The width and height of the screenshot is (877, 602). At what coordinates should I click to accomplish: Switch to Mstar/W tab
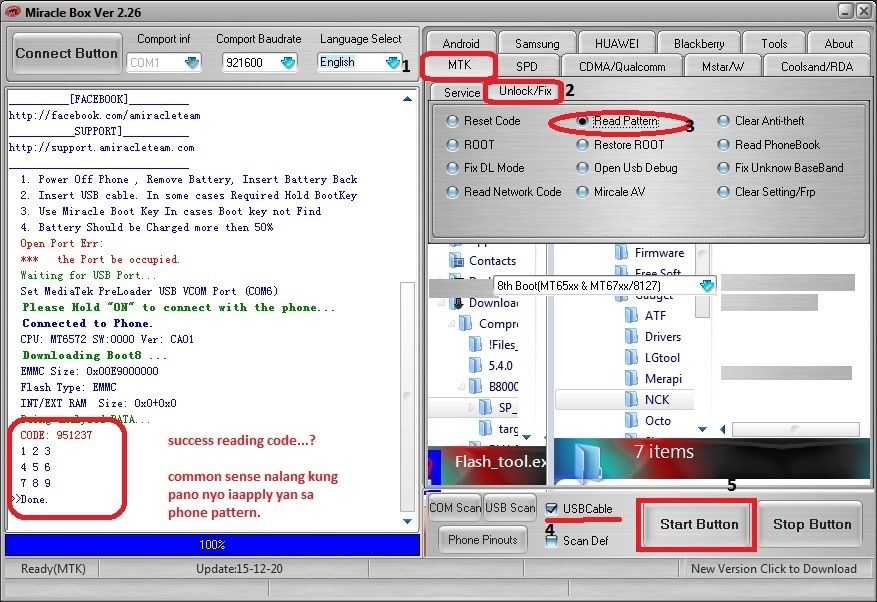click(723, 66)
